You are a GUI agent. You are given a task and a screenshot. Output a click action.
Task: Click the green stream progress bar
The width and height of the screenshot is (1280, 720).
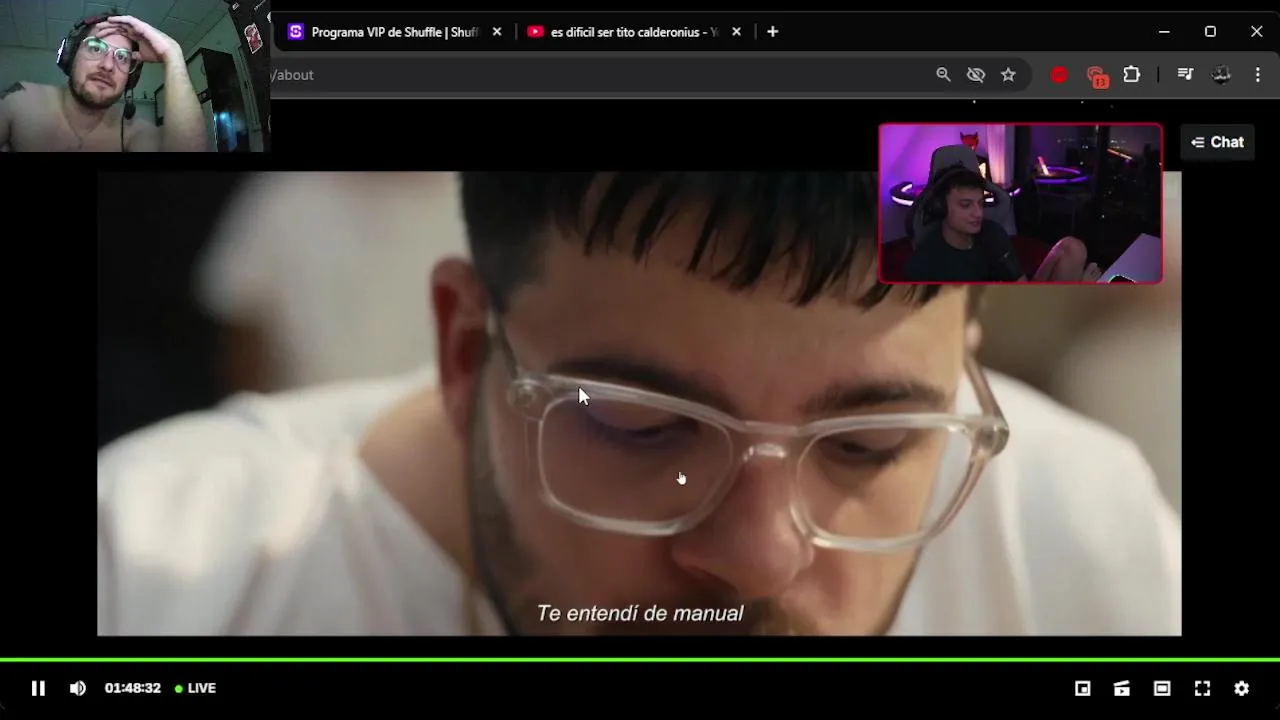click(640, 660)
